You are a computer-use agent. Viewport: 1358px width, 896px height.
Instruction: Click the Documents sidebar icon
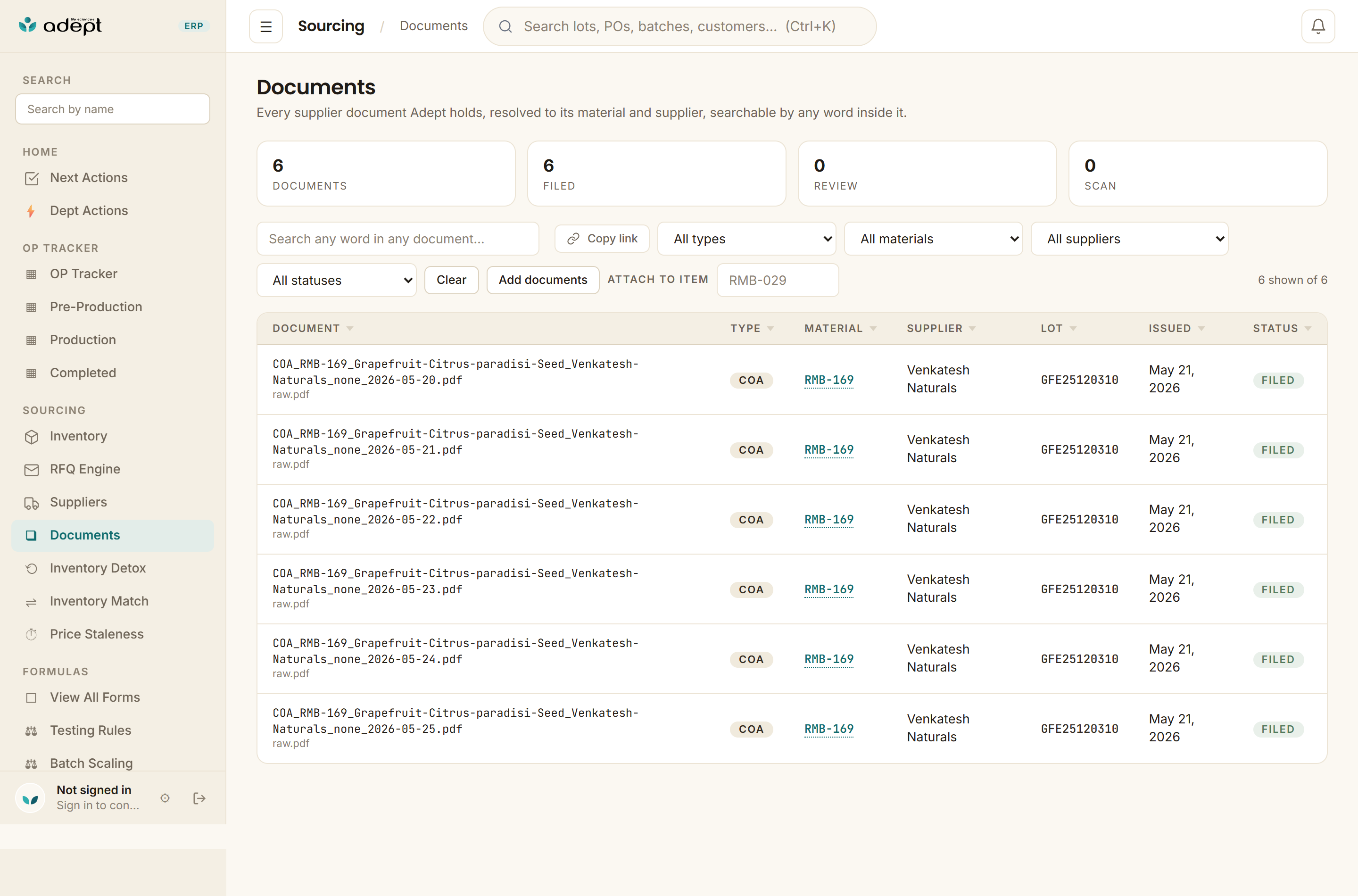32,535
